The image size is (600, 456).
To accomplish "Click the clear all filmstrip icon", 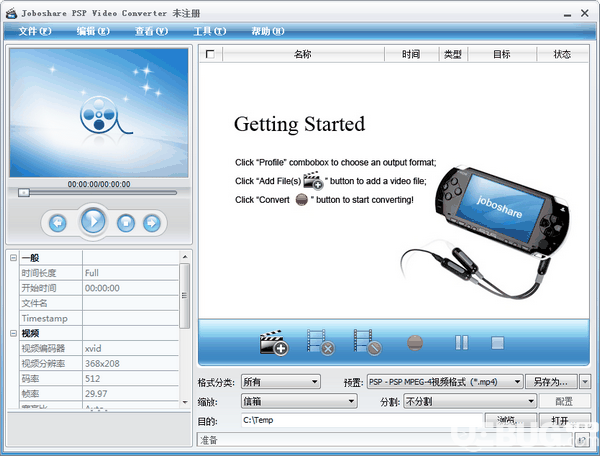I will pos(367,342).
